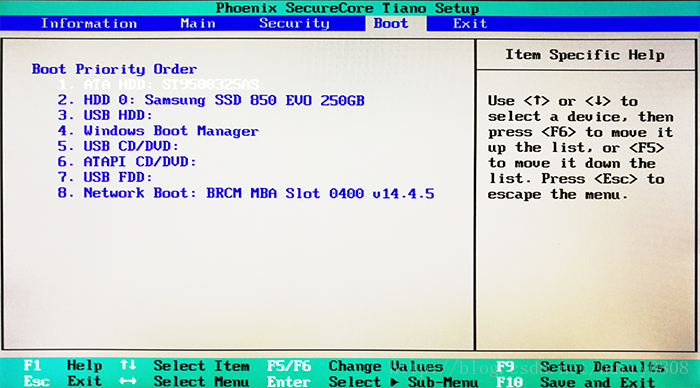This screenshot has height=388, width=700.
Task: Select Network Boot BRCM MBA entry
Action: point(246,193)
